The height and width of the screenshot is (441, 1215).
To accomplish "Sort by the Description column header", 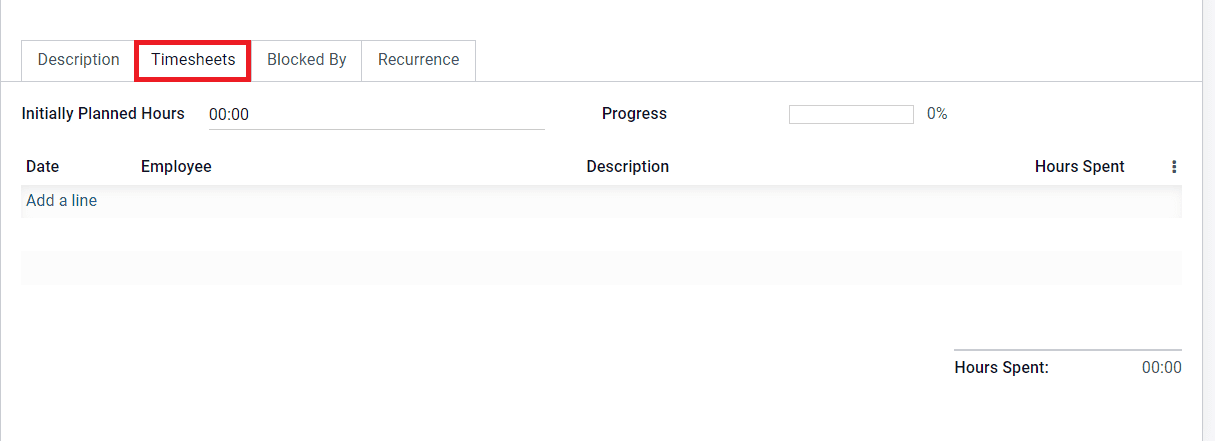I will [x=628, y=167].
